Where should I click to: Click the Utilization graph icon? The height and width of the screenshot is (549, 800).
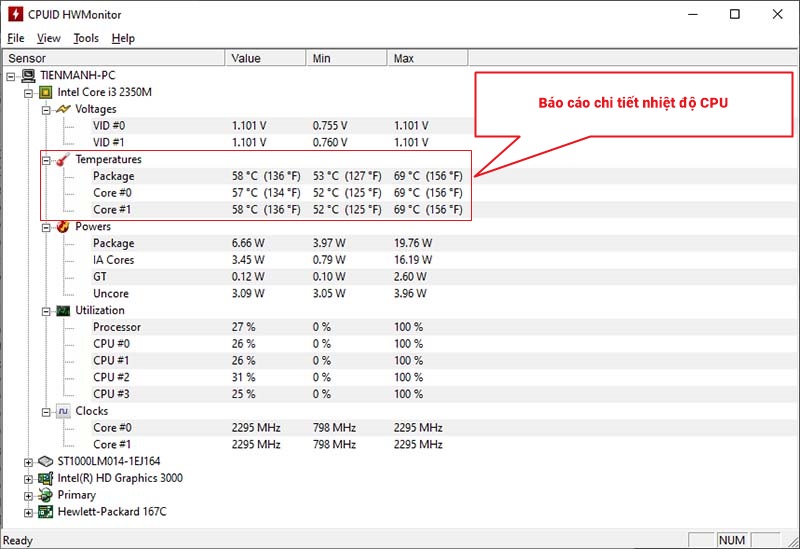(x=63, y=311)
